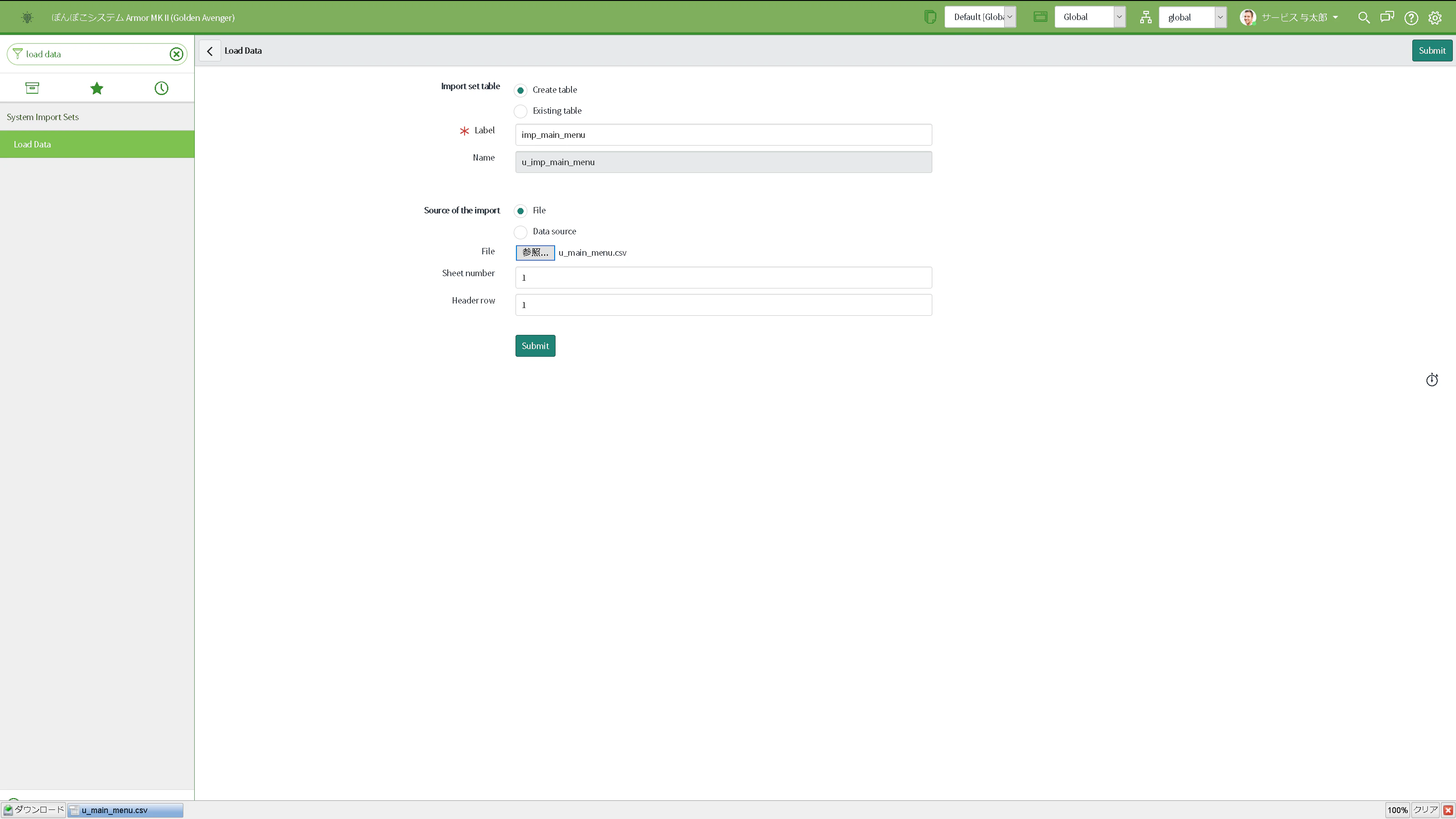Click the 100% zoom level indicator

tap(1397, 810)
